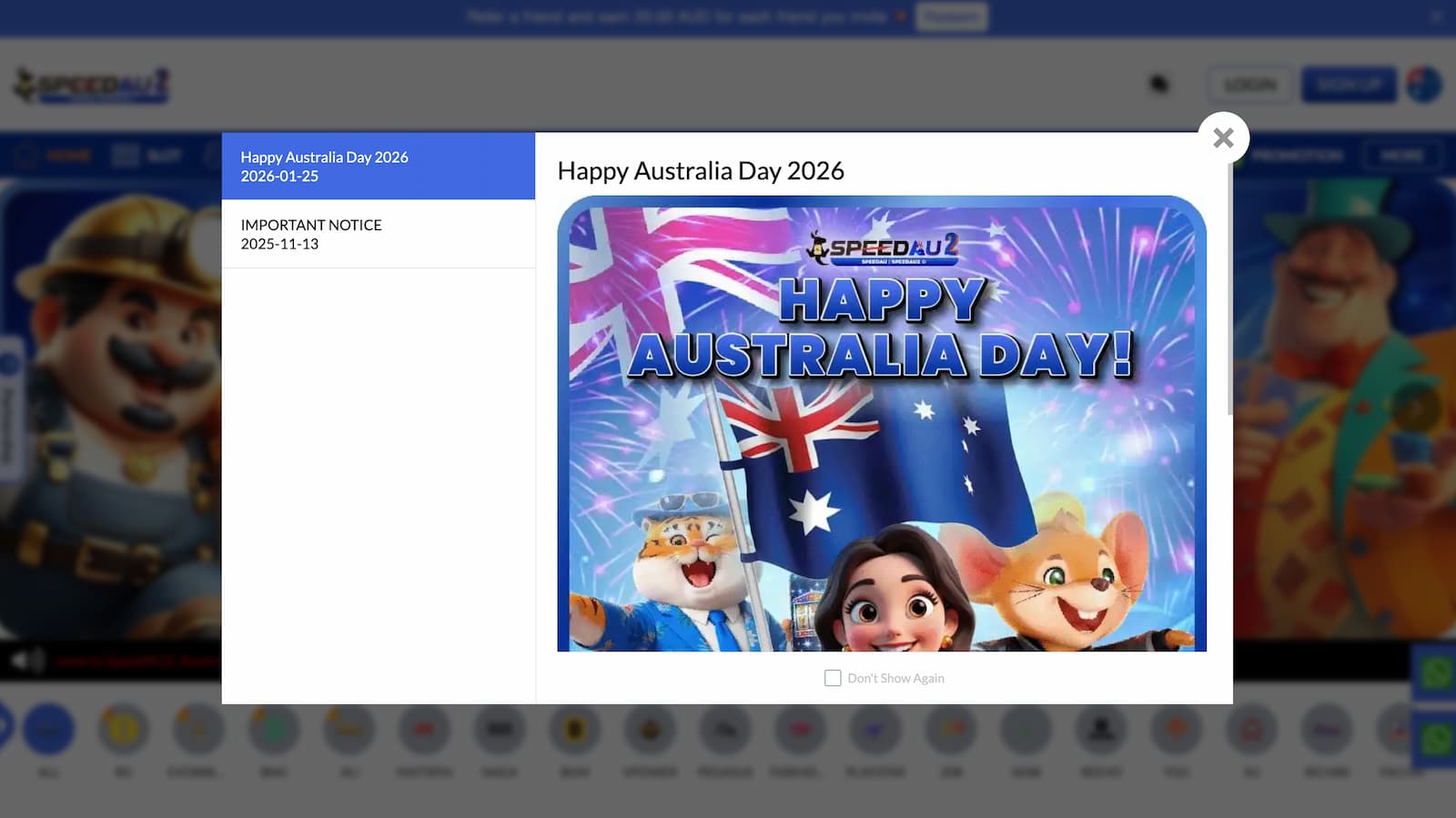Viewport: 1456px width, 818px height.
Task: Tick the Don't Show Again checkbox
Action: coord(832,678)
